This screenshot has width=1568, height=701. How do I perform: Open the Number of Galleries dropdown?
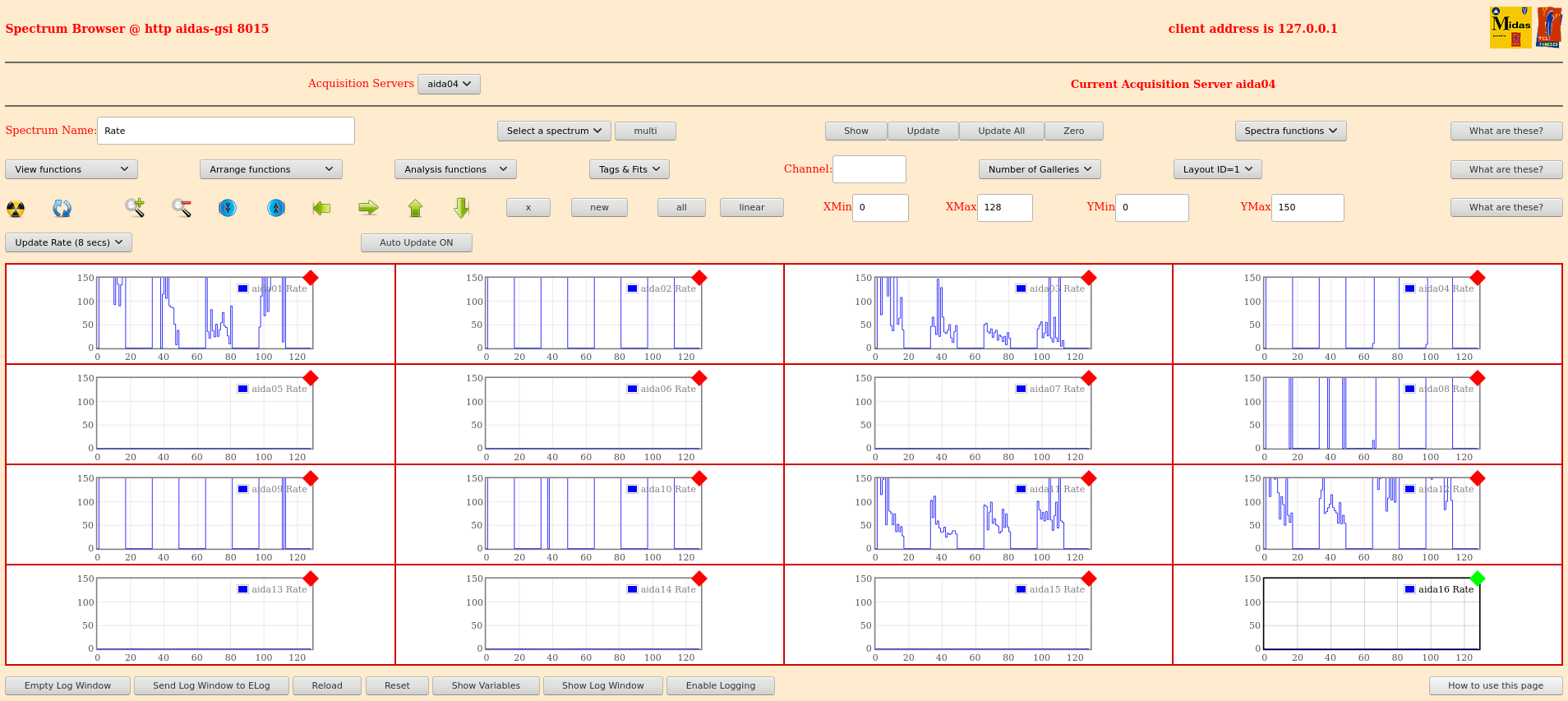(x=1040, y=169)
